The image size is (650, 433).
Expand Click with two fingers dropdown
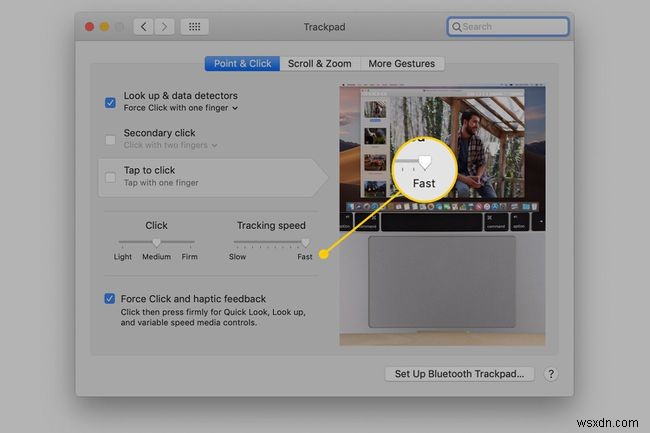point(213,146)
